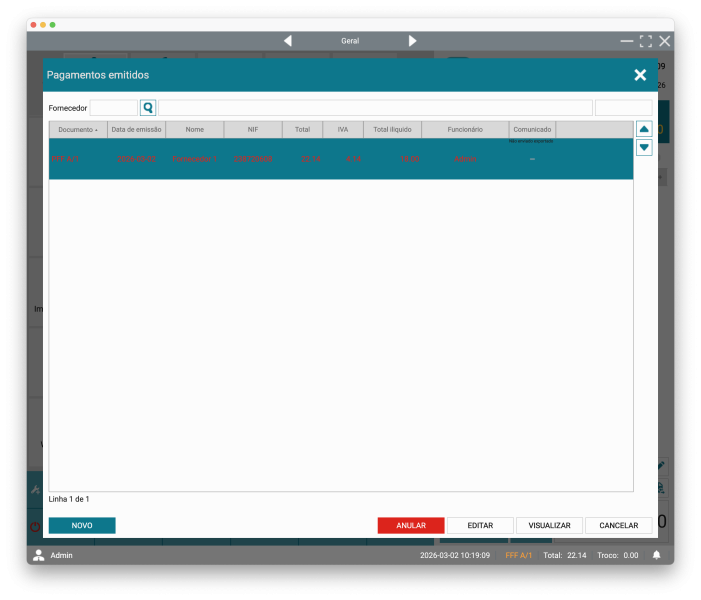
Task: Sort by Total líquido column header
Action: (x=392, y=130)
